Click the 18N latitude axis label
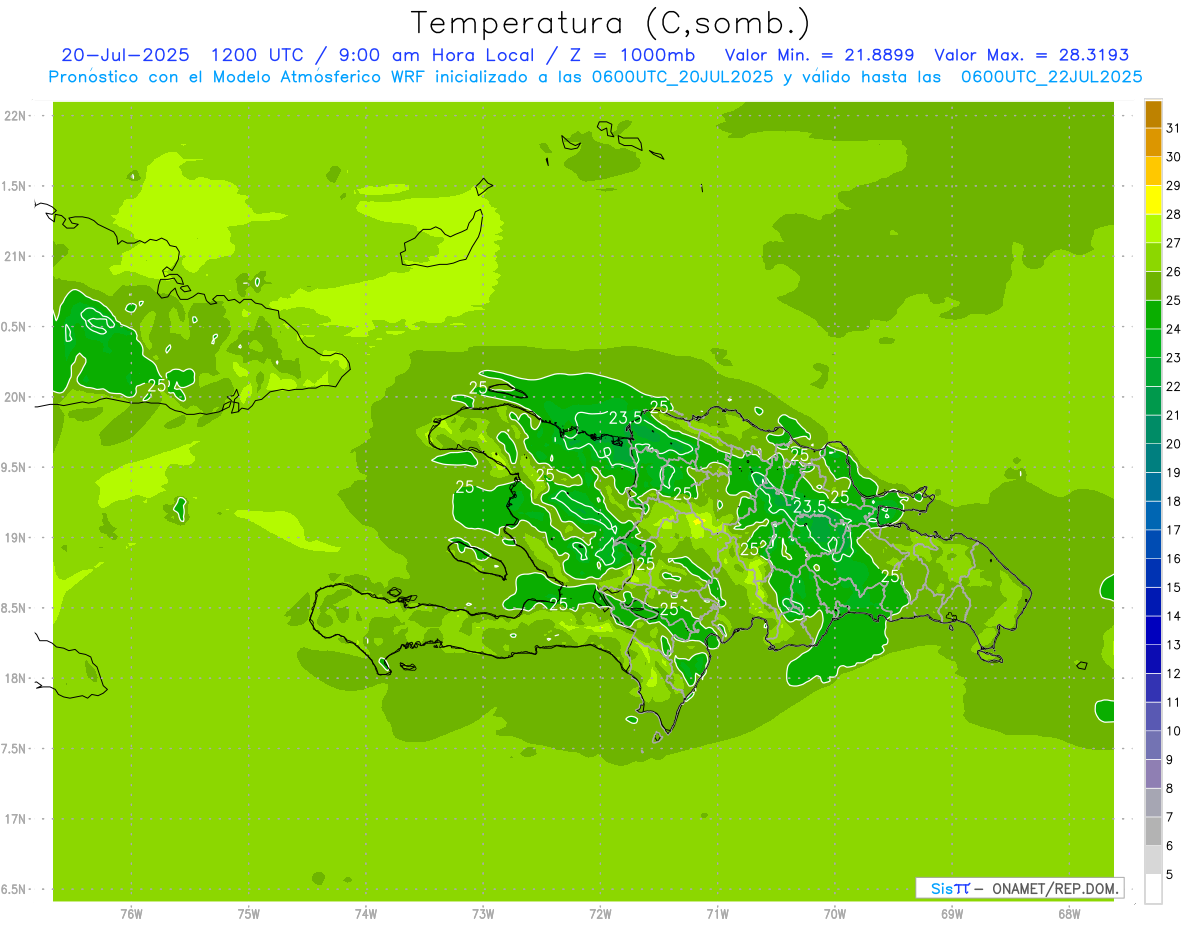This screenshot has width=1200, height=927. [x=17, y=679]
